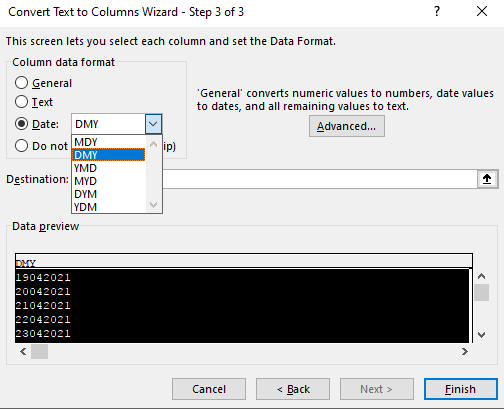Pick the MYD date format entry
504x409 pixels.
tap(109, 181)
